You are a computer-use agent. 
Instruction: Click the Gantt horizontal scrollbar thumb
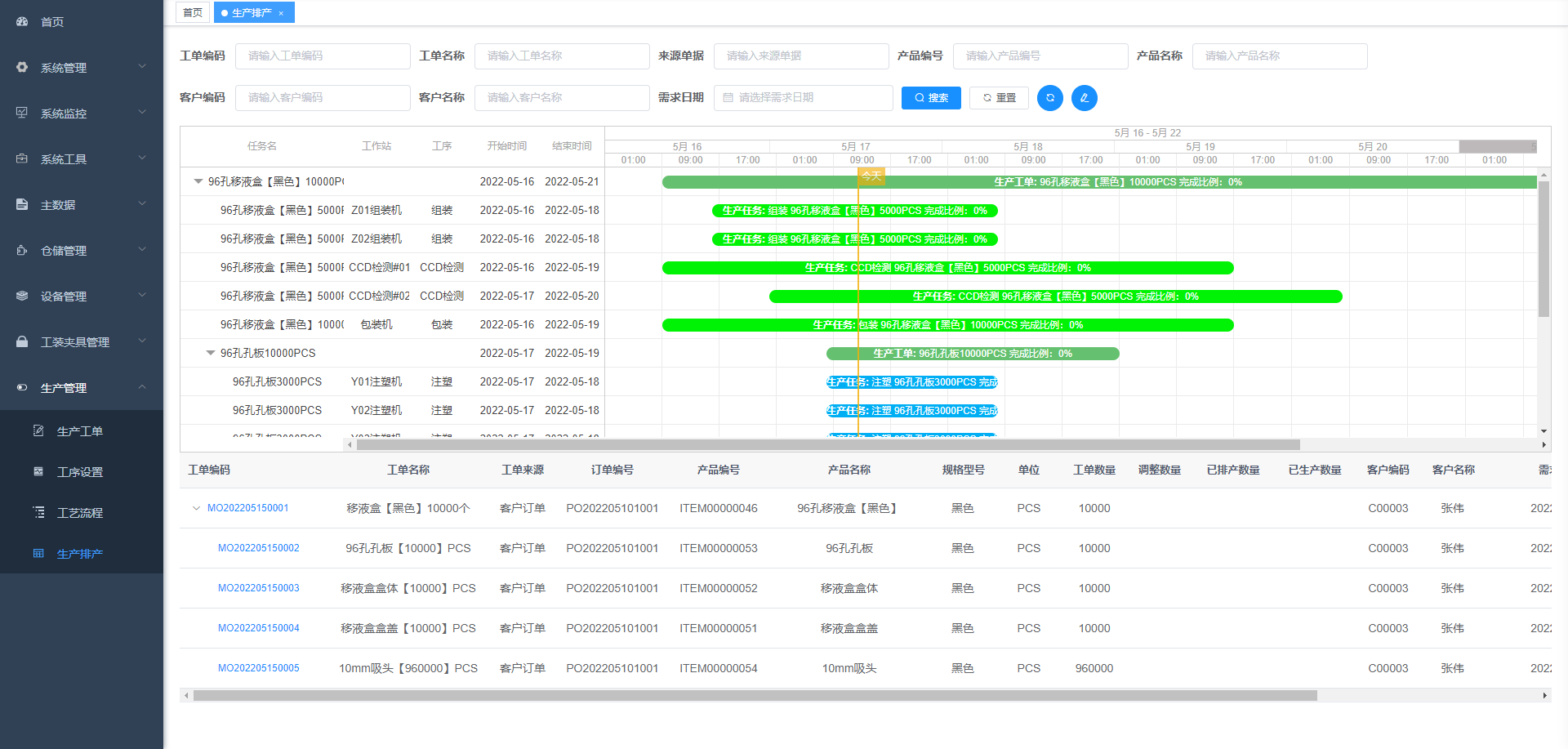[828, 445]
